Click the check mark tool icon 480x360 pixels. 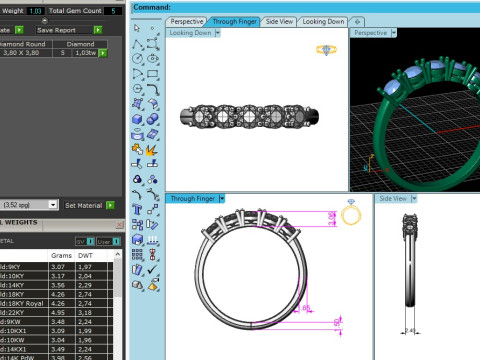click(x=152, y=269)
